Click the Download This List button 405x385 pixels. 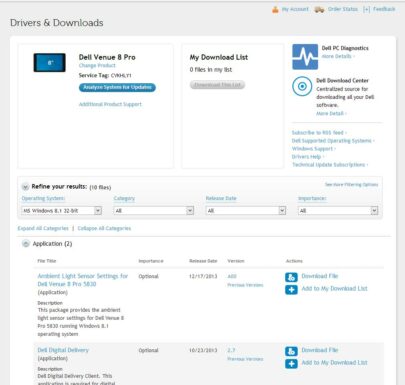217,85
